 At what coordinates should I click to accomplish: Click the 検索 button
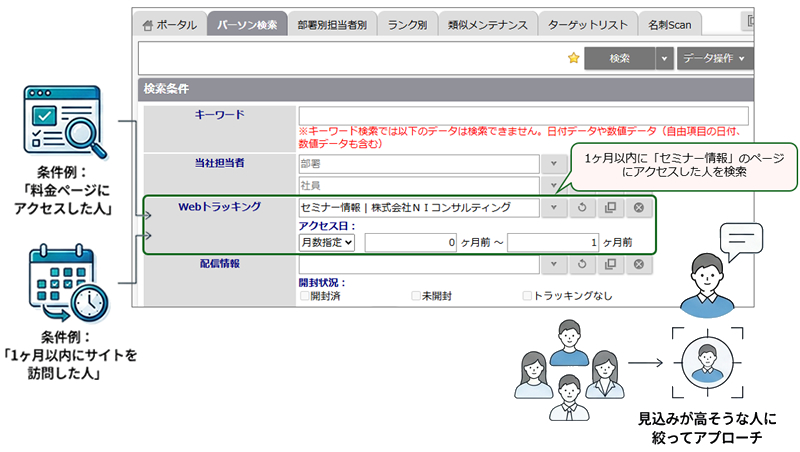point(619,58)
